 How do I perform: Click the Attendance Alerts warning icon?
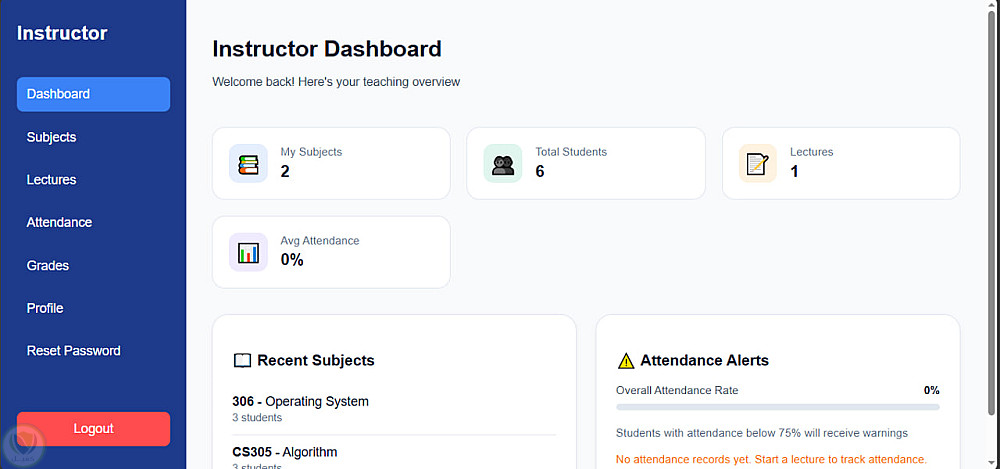pos(626,361)
